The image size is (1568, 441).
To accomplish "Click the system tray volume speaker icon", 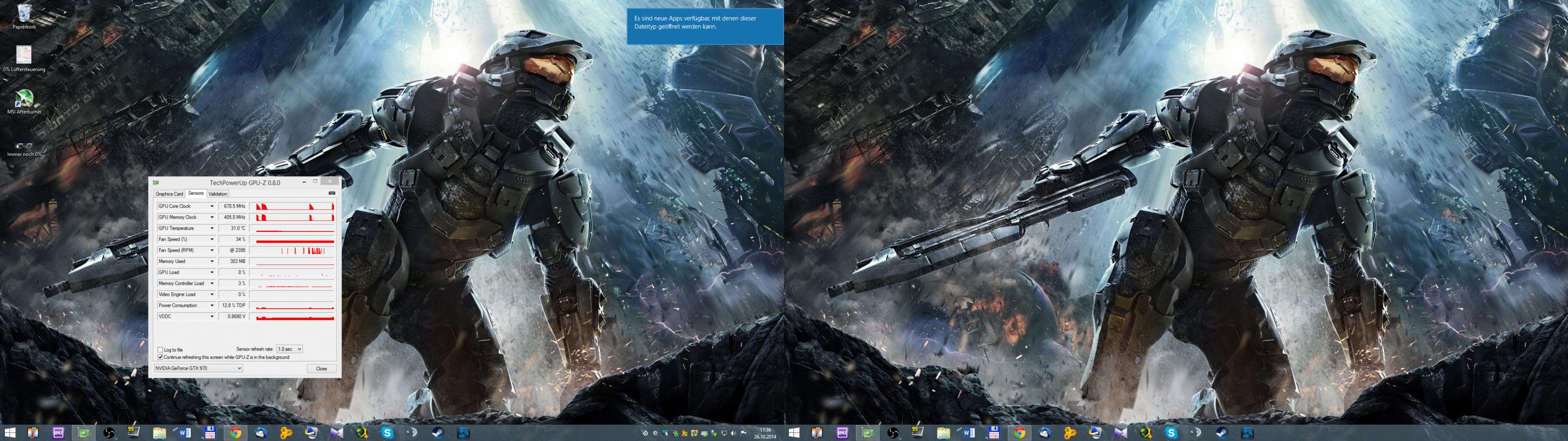I will (733, 433).
